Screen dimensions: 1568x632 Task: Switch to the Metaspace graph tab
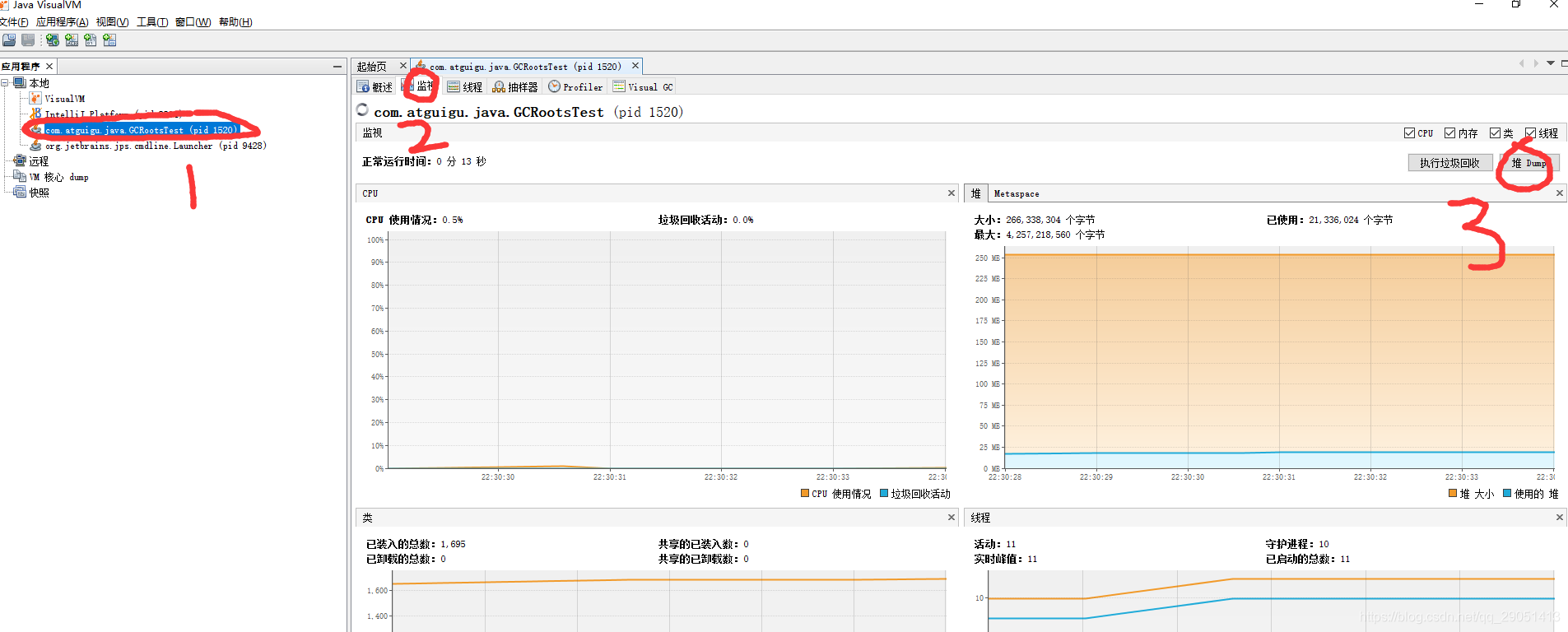(x=1017, y=193)
